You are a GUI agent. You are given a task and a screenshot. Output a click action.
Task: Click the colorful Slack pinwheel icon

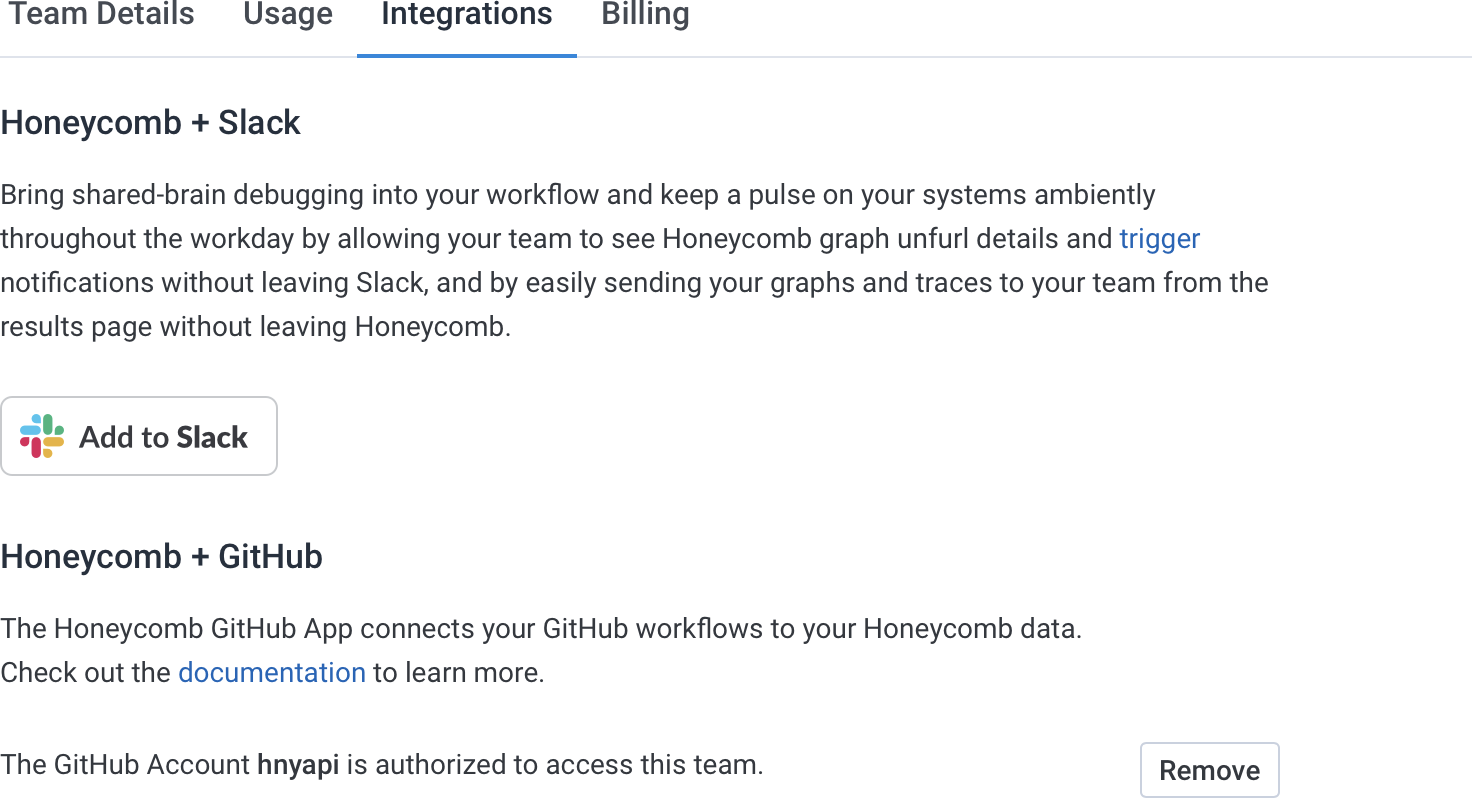[41, 435]
